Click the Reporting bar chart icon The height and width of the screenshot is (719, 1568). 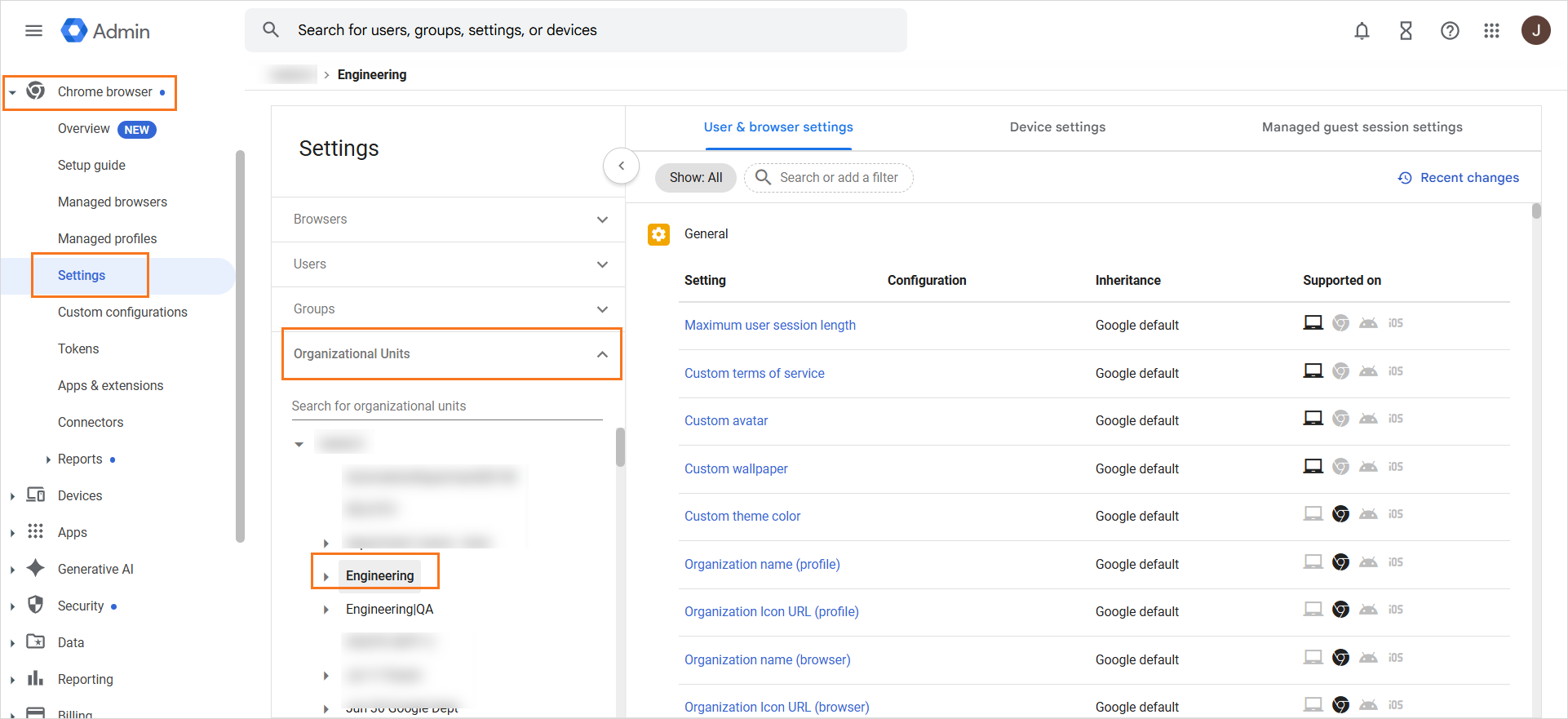36,678
